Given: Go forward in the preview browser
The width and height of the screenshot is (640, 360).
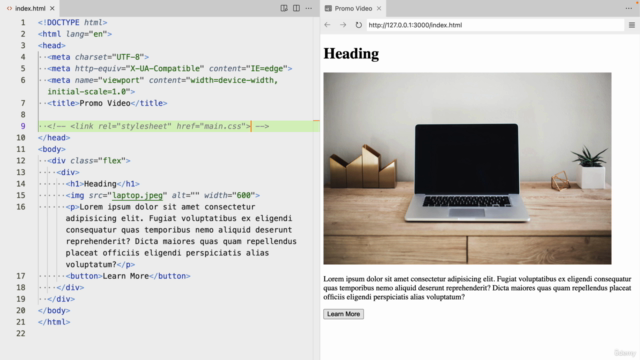Looking at the screenshot, I should (343, 25).
